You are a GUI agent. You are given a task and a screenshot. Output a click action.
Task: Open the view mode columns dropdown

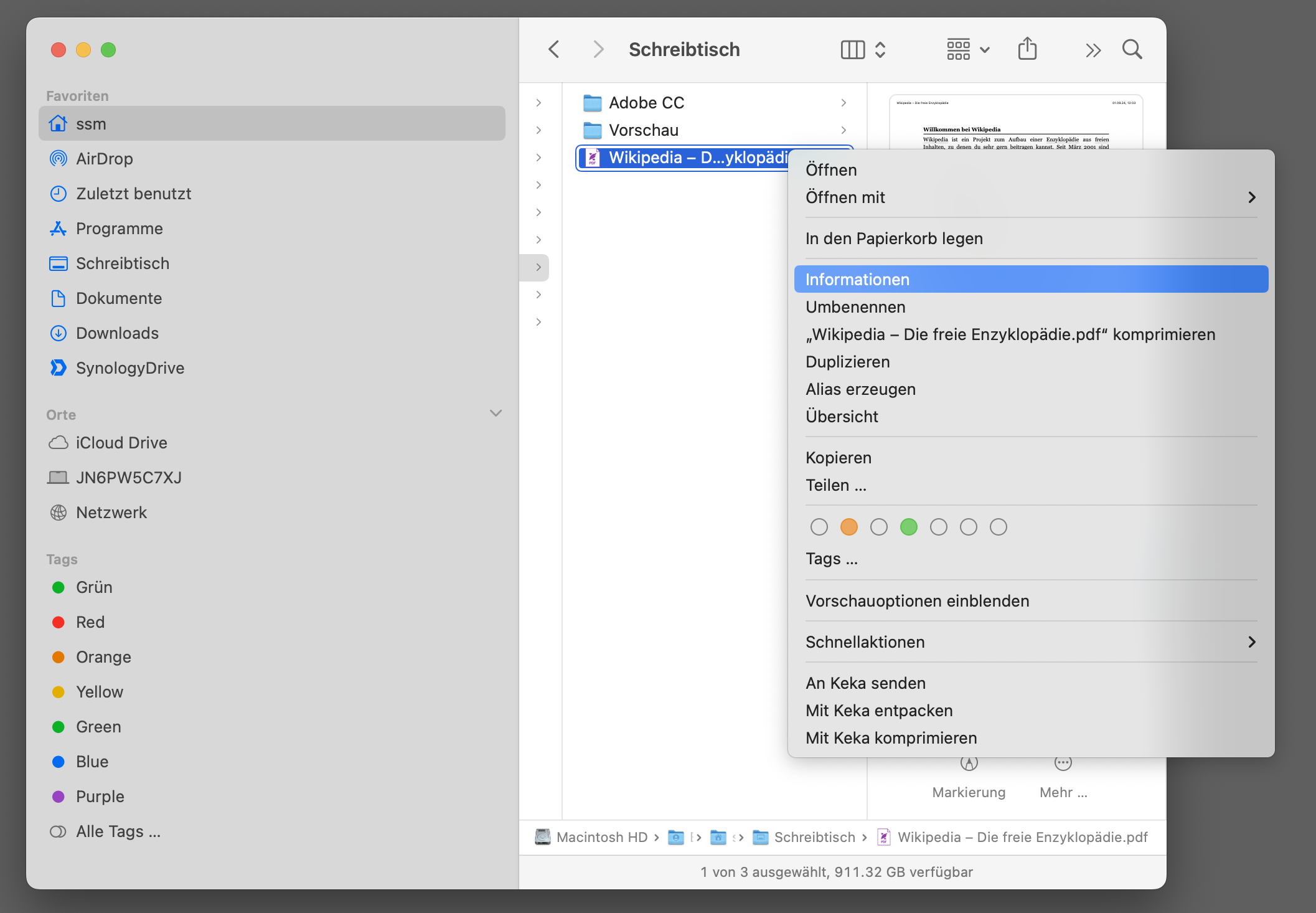863,49
